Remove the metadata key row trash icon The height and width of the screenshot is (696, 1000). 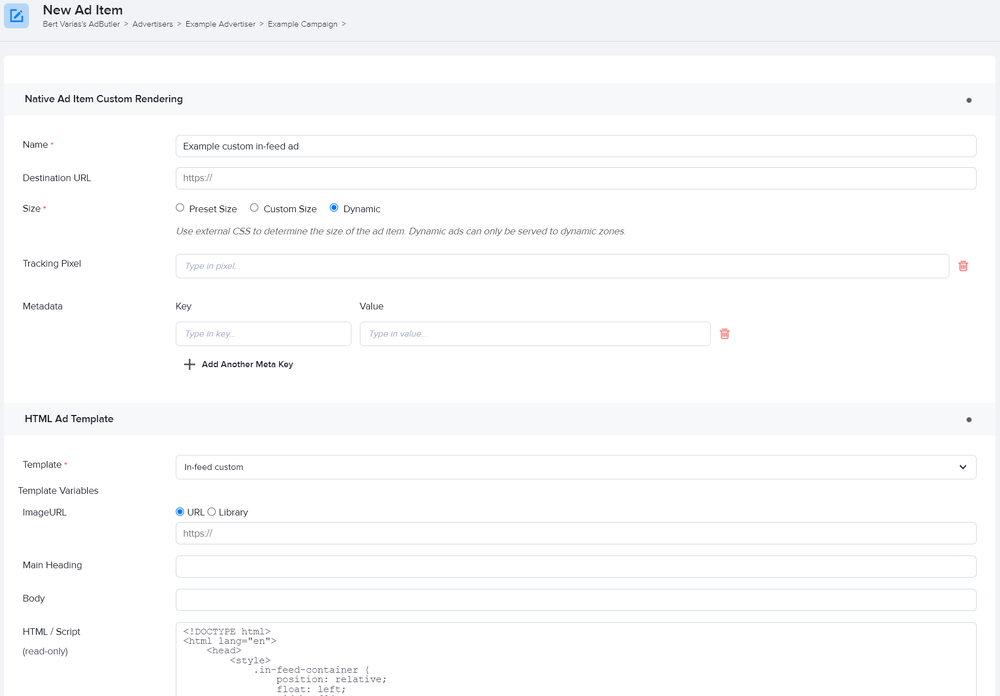[x=724, y=334]
